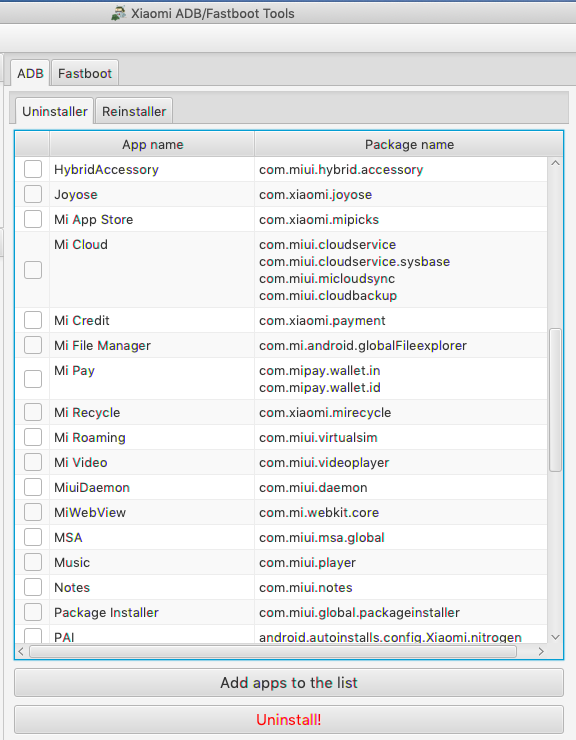
Task: Click the vertical scrollbar down arrow
Action: click(555, 637)
